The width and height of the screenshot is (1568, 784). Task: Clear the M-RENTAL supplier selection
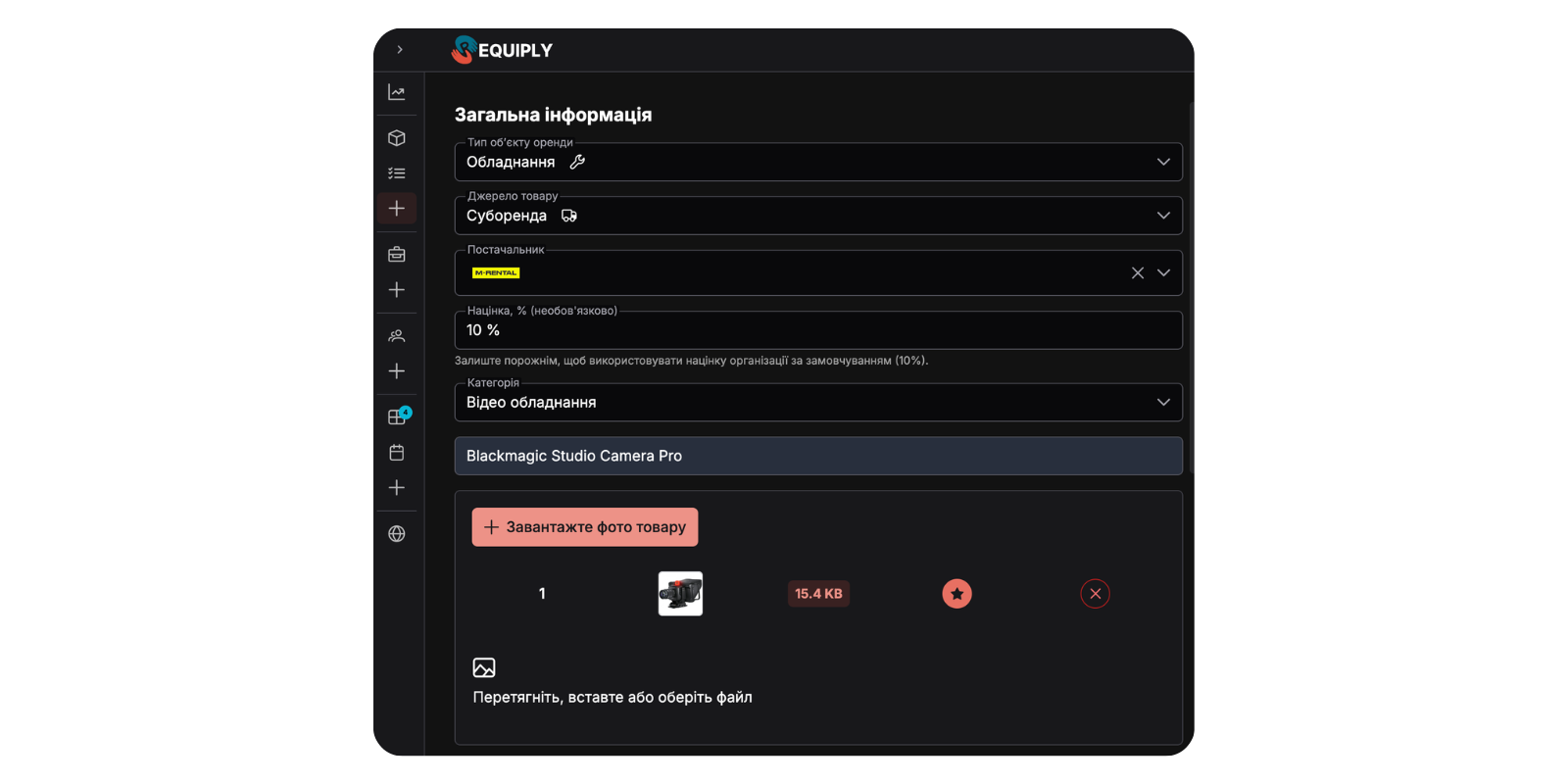[x=1138, y=273]
